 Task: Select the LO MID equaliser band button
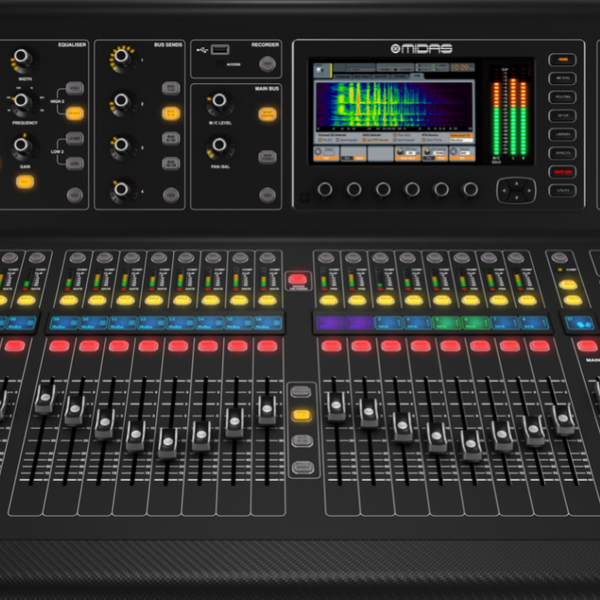(x=75, y=138)
